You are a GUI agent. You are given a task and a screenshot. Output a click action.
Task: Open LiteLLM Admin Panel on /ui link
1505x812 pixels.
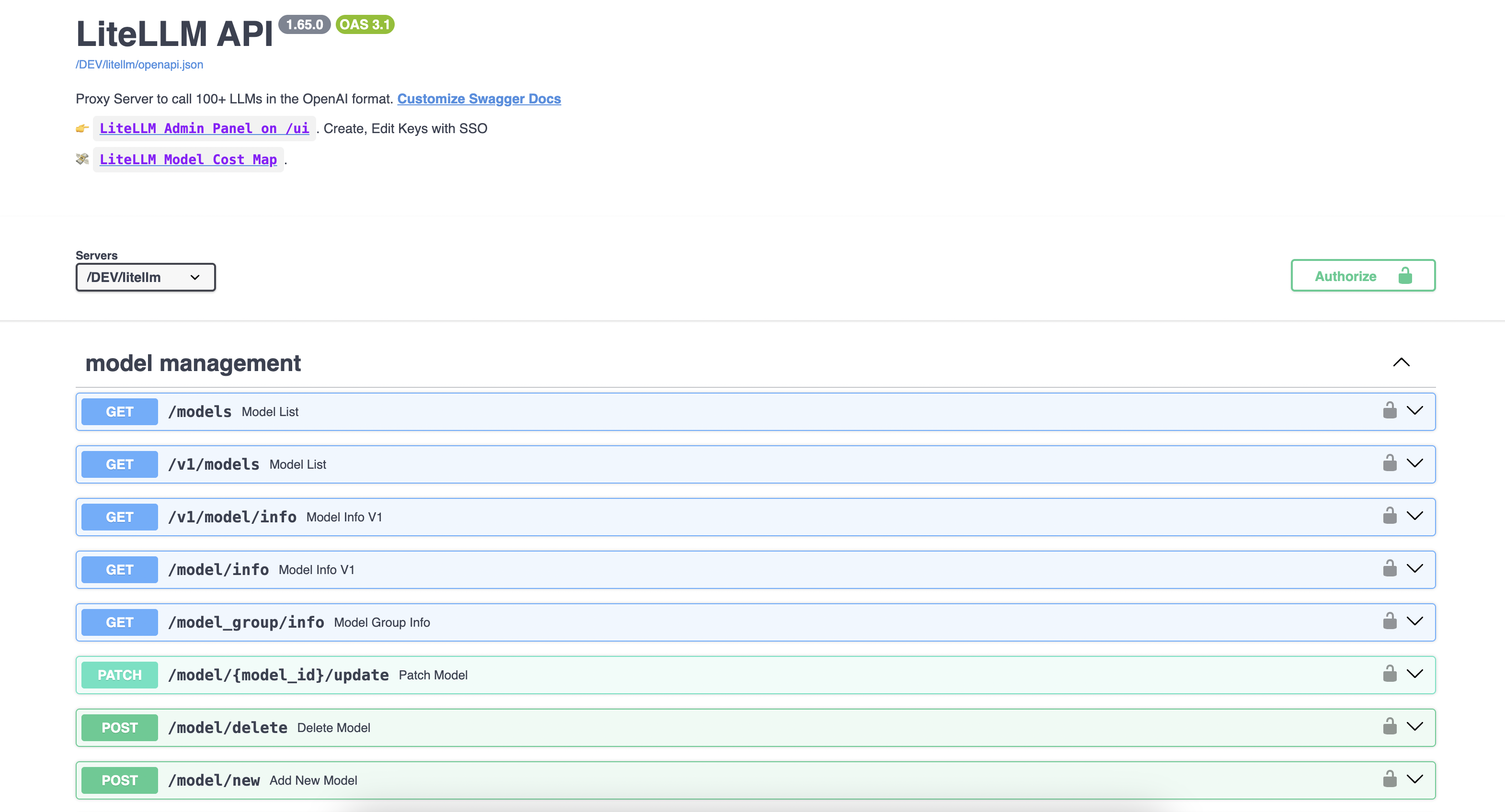point(204,128)
